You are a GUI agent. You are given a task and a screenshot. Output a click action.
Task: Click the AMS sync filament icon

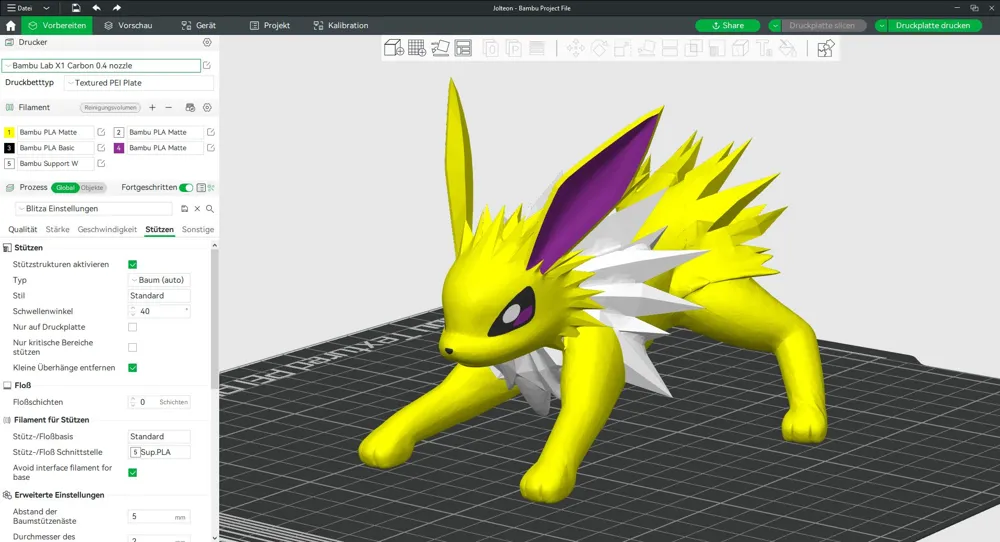pyautogui.click(x=190, y=108)
